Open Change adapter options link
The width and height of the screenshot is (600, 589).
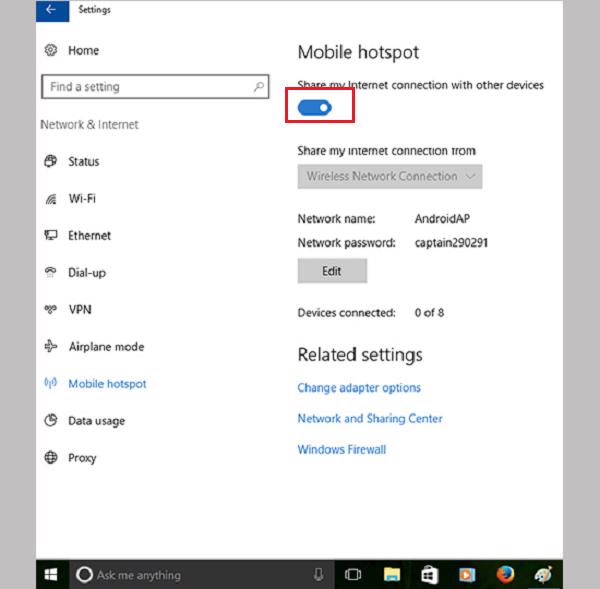(359, 388)
